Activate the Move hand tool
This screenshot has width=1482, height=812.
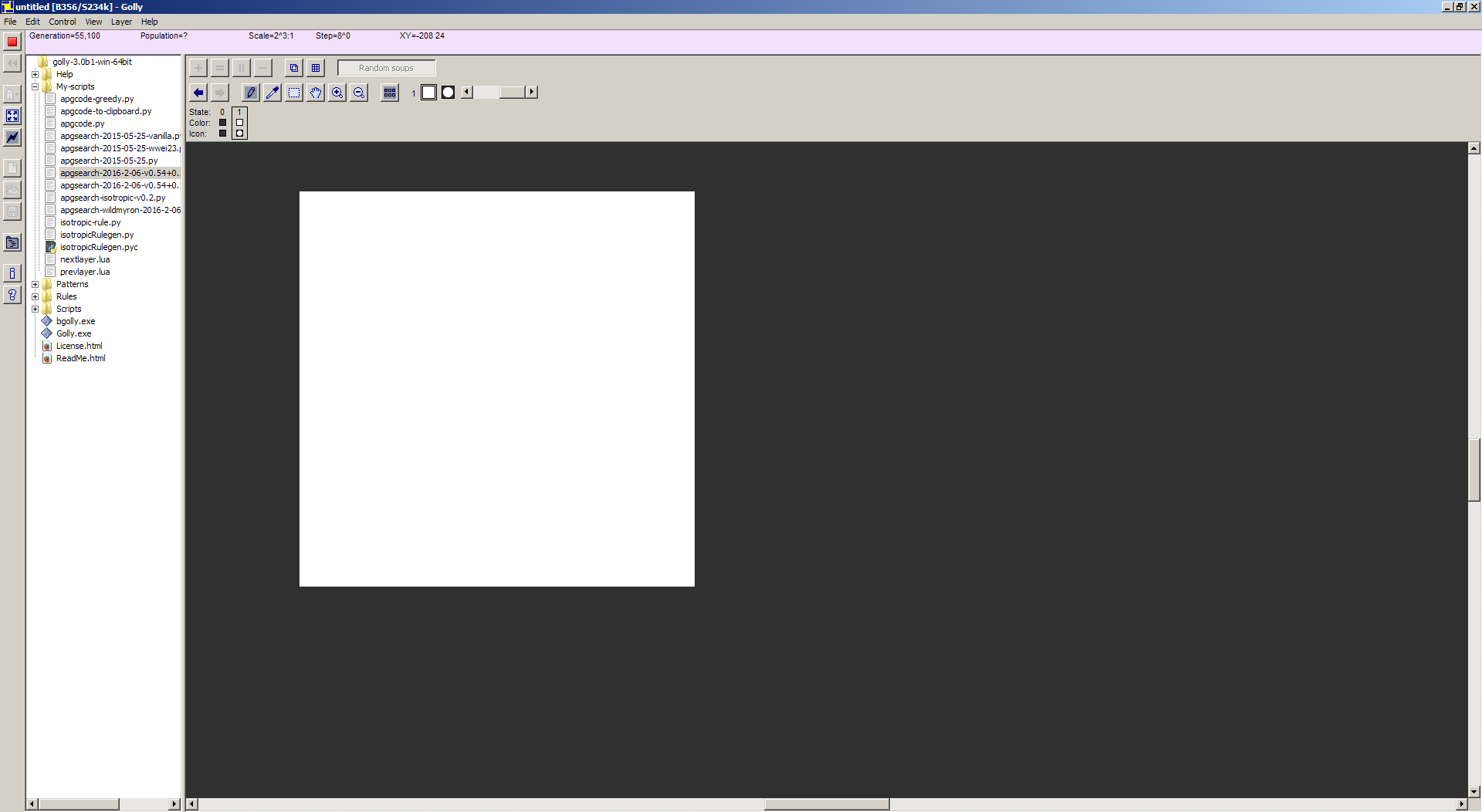pyautogui.click(x=316, y=93)
